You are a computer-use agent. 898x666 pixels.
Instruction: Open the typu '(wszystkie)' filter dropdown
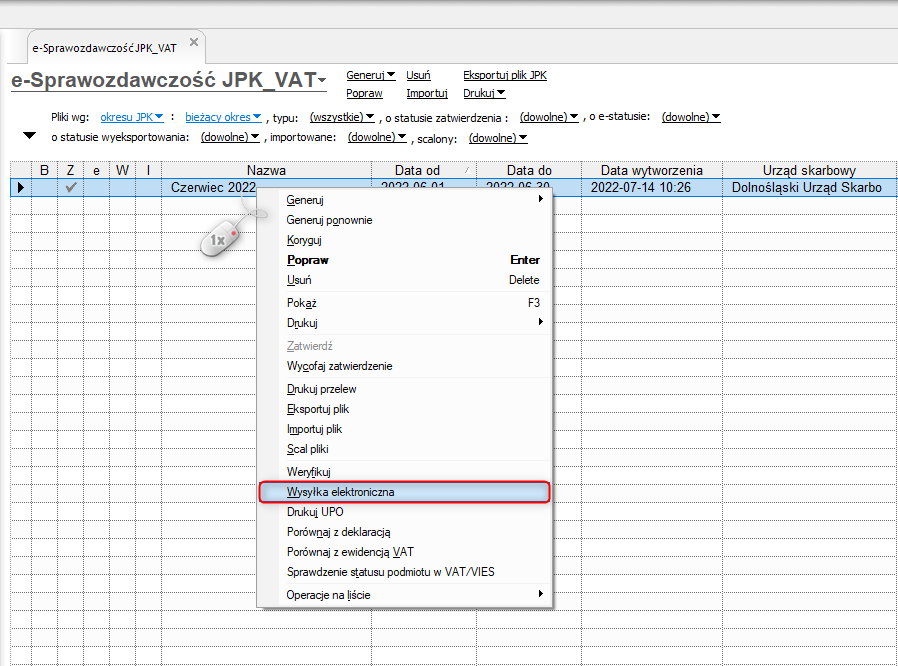click(x=342, y=117)
